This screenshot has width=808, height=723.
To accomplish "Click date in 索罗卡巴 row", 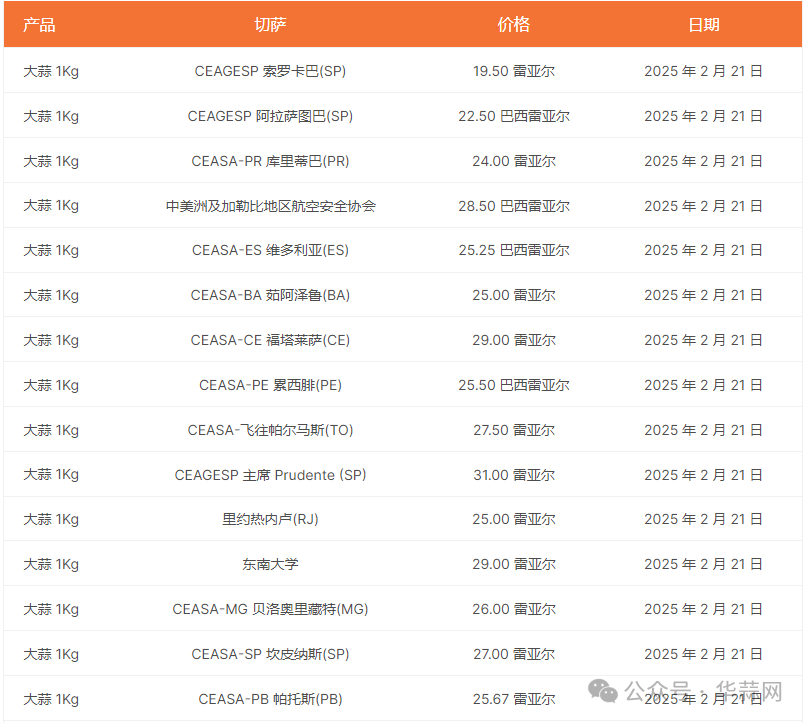I will (703, 71).
